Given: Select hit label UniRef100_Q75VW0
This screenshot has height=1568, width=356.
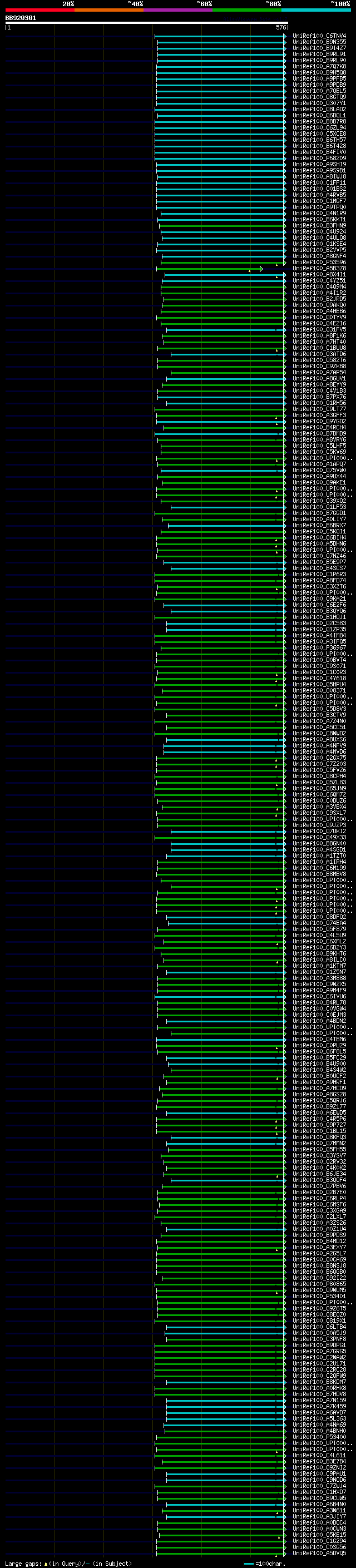Looking at the screenshot, I should pos(319,471).
